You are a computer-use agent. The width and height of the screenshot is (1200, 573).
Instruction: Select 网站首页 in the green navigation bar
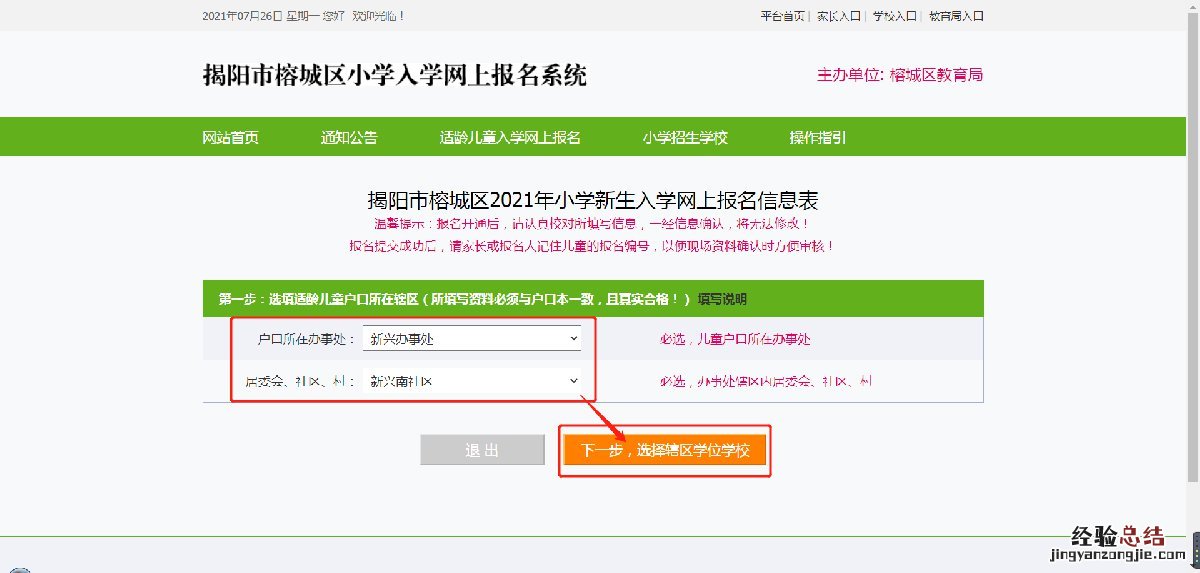pos(230,138)
